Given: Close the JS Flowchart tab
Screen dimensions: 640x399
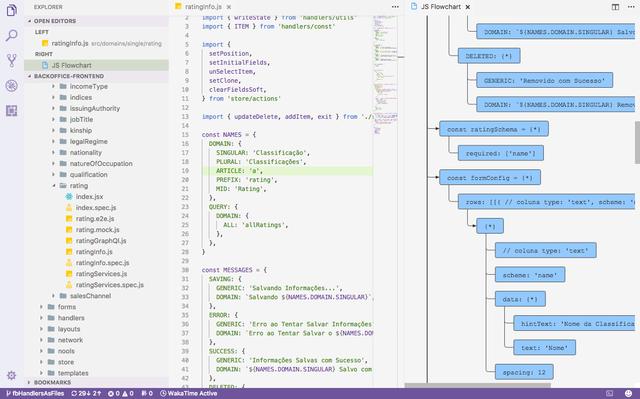Looking at the screenshot, I should click(468, 7).
